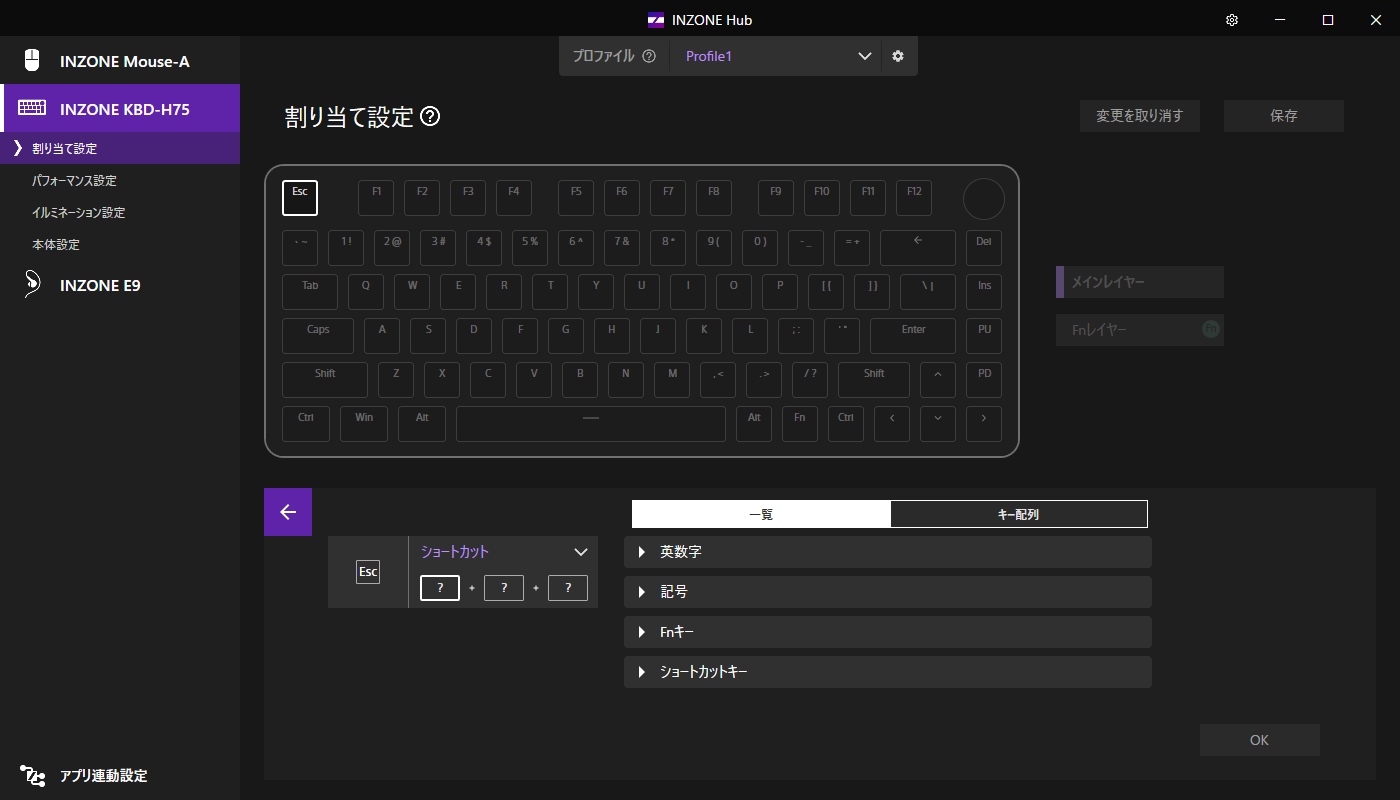The height and width of the screenshot is (800, 1400).
Task: Open the settings gear in title bar
Action: (1232, 20)
